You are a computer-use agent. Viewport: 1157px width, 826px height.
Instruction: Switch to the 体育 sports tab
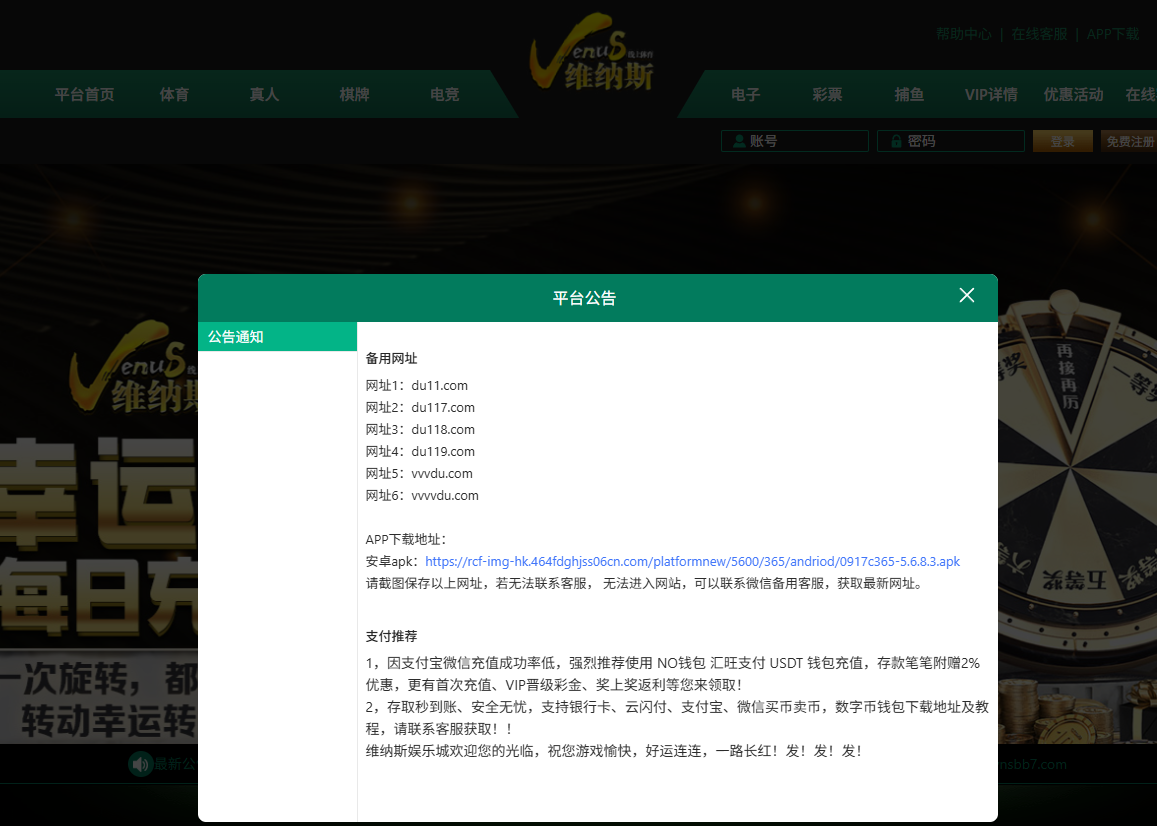pyautogui.click(x=174, y=93)
